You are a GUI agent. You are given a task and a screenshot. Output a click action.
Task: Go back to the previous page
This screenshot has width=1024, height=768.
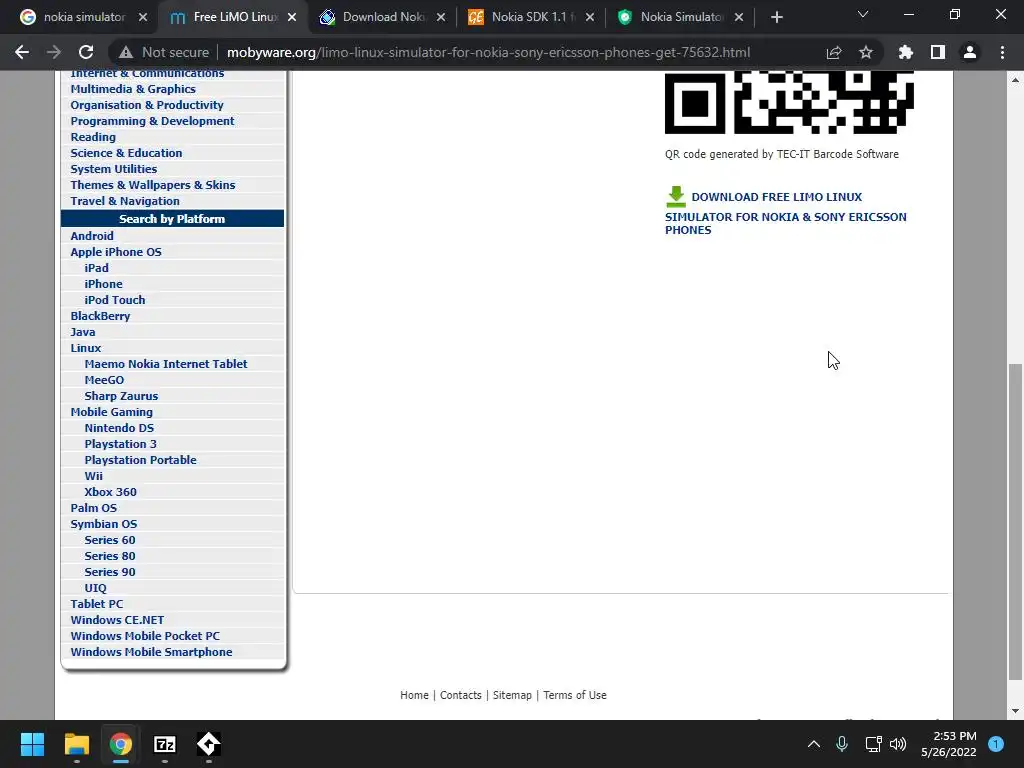pos(22,52)
